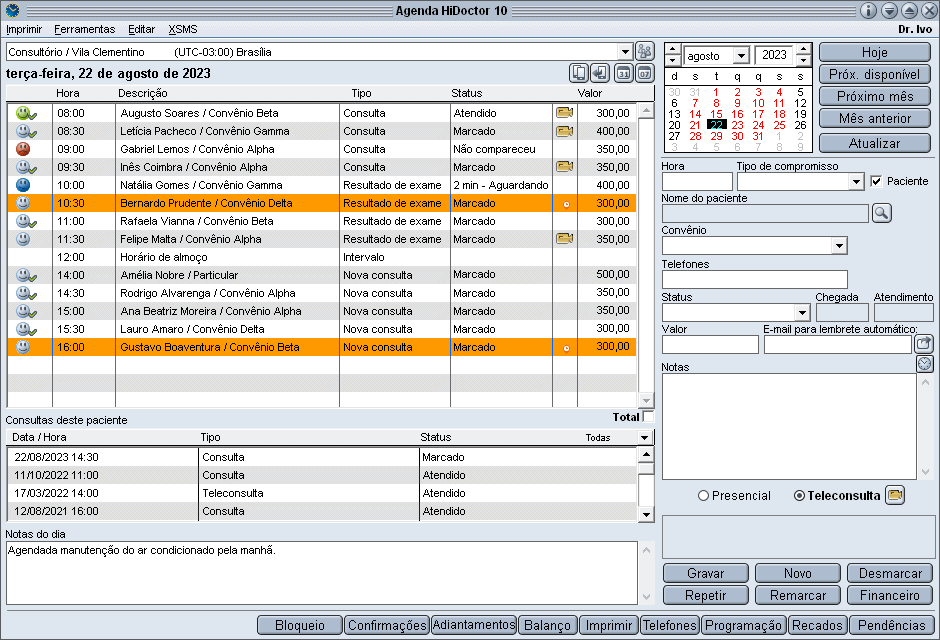This screenshot has width=940, height=640.
Task: Click the red face icon for Gabriel Lemos
Action: [23, 149]
